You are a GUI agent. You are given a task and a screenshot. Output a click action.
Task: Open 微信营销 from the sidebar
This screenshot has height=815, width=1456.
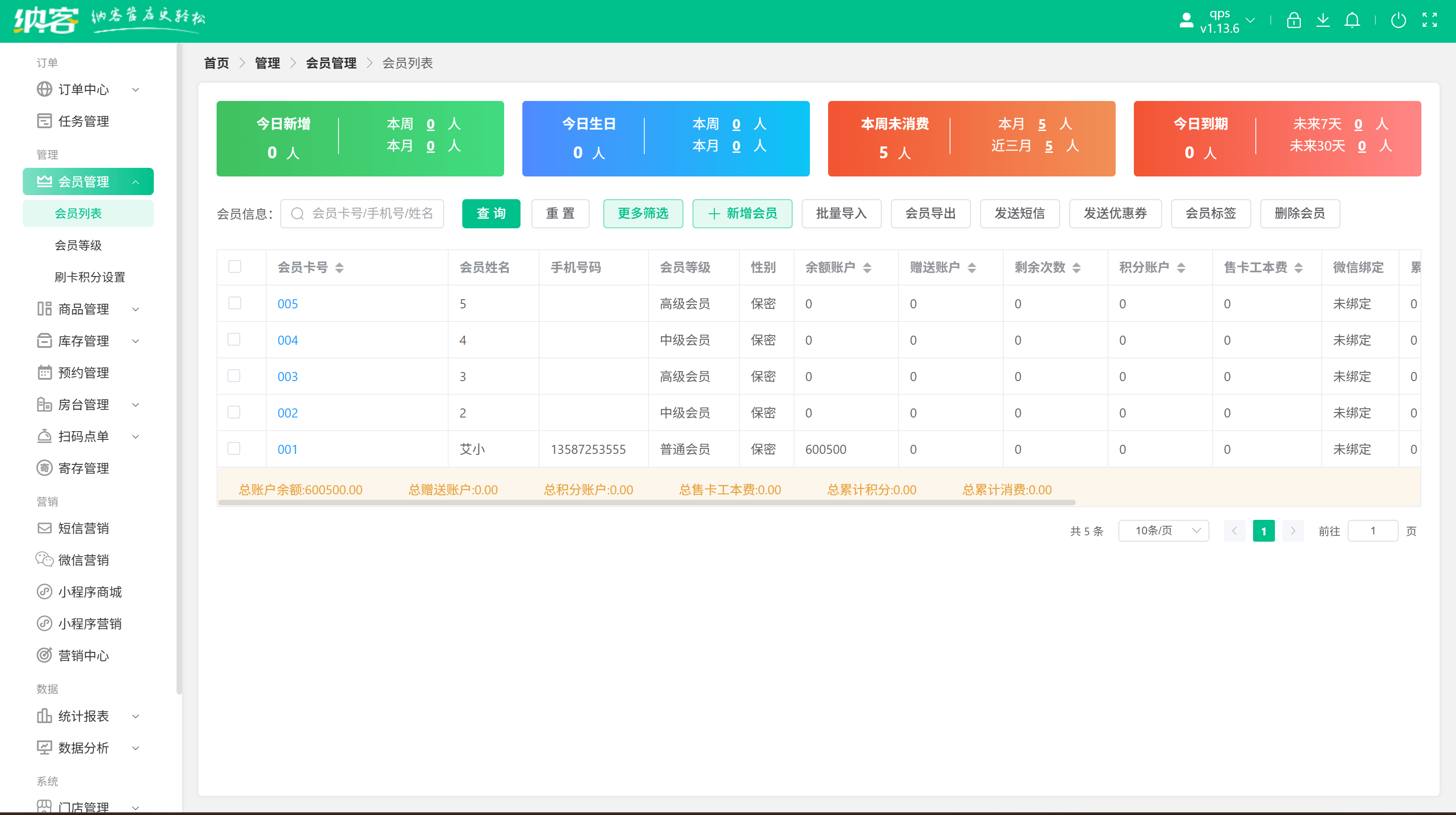click(85, 560)
